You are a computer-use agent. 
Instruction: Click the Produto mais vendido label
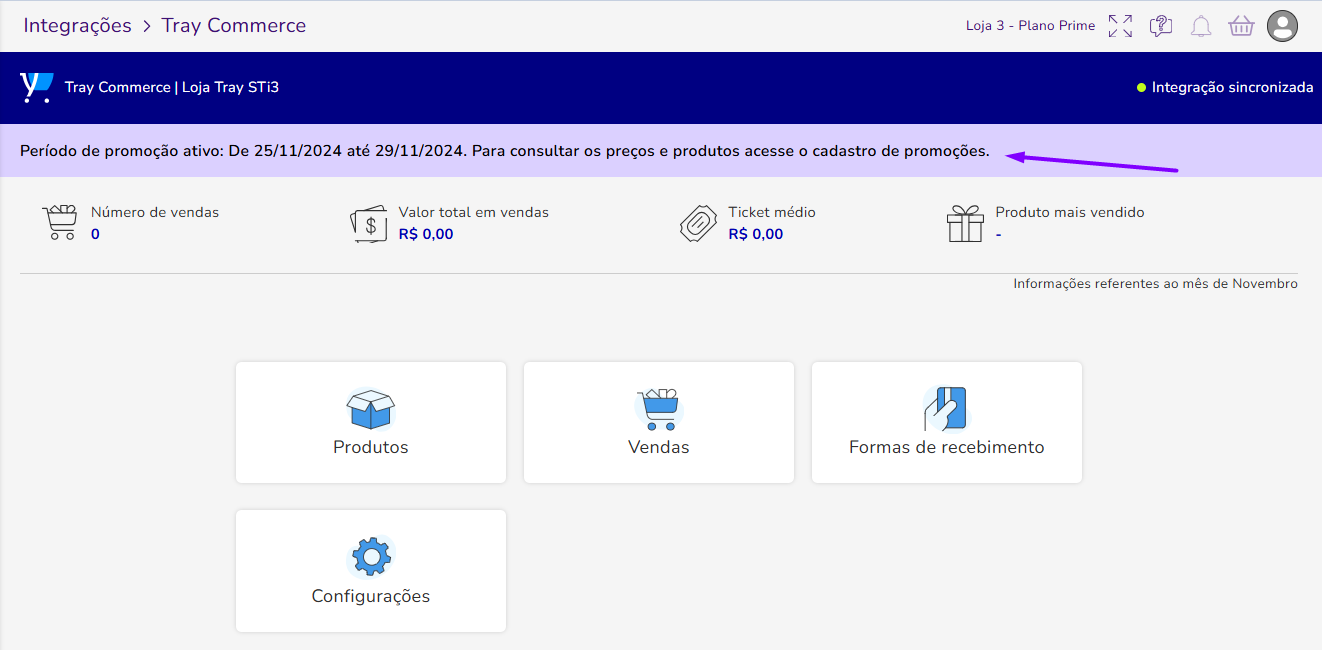(1070, 212)
